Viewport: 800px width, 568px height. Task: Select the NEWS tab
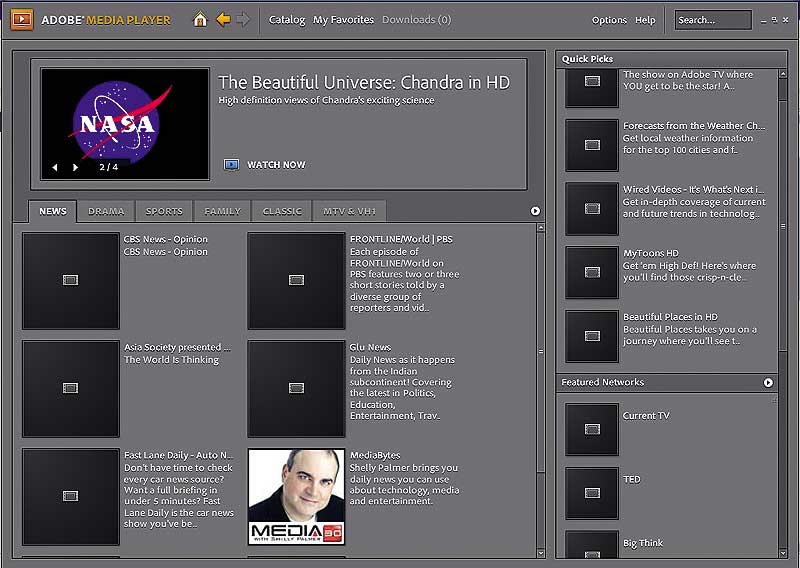[53, 211]
